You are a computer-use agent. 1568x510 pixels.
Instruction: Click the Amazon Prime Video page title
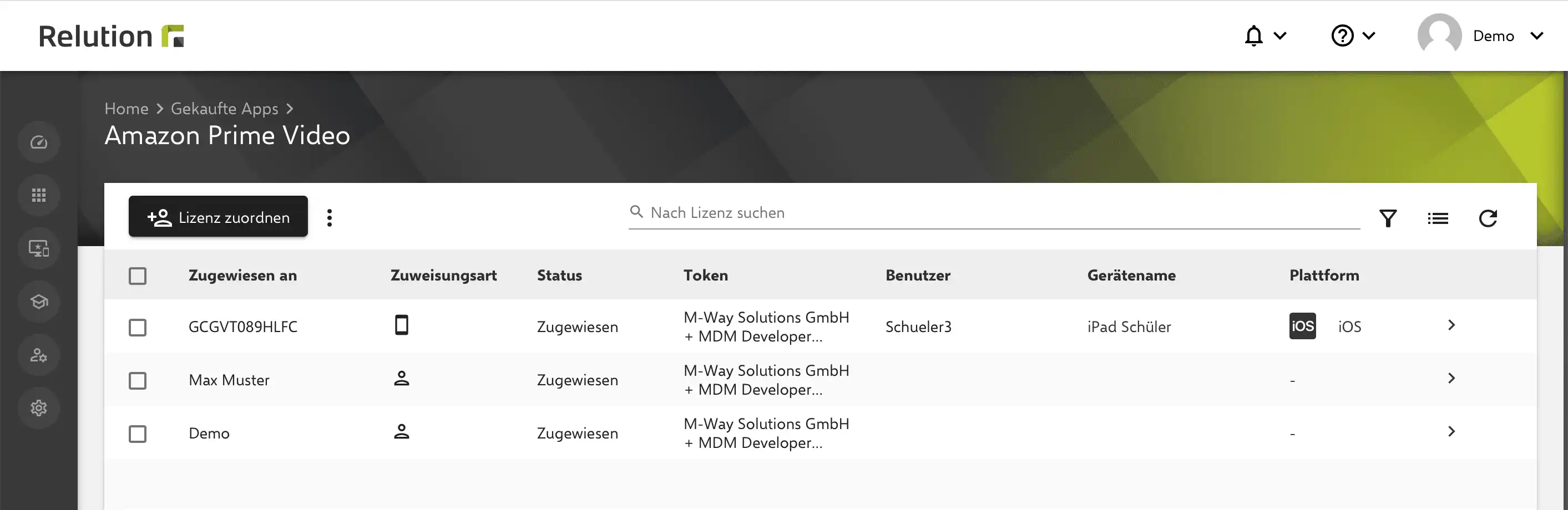[227, 135]
